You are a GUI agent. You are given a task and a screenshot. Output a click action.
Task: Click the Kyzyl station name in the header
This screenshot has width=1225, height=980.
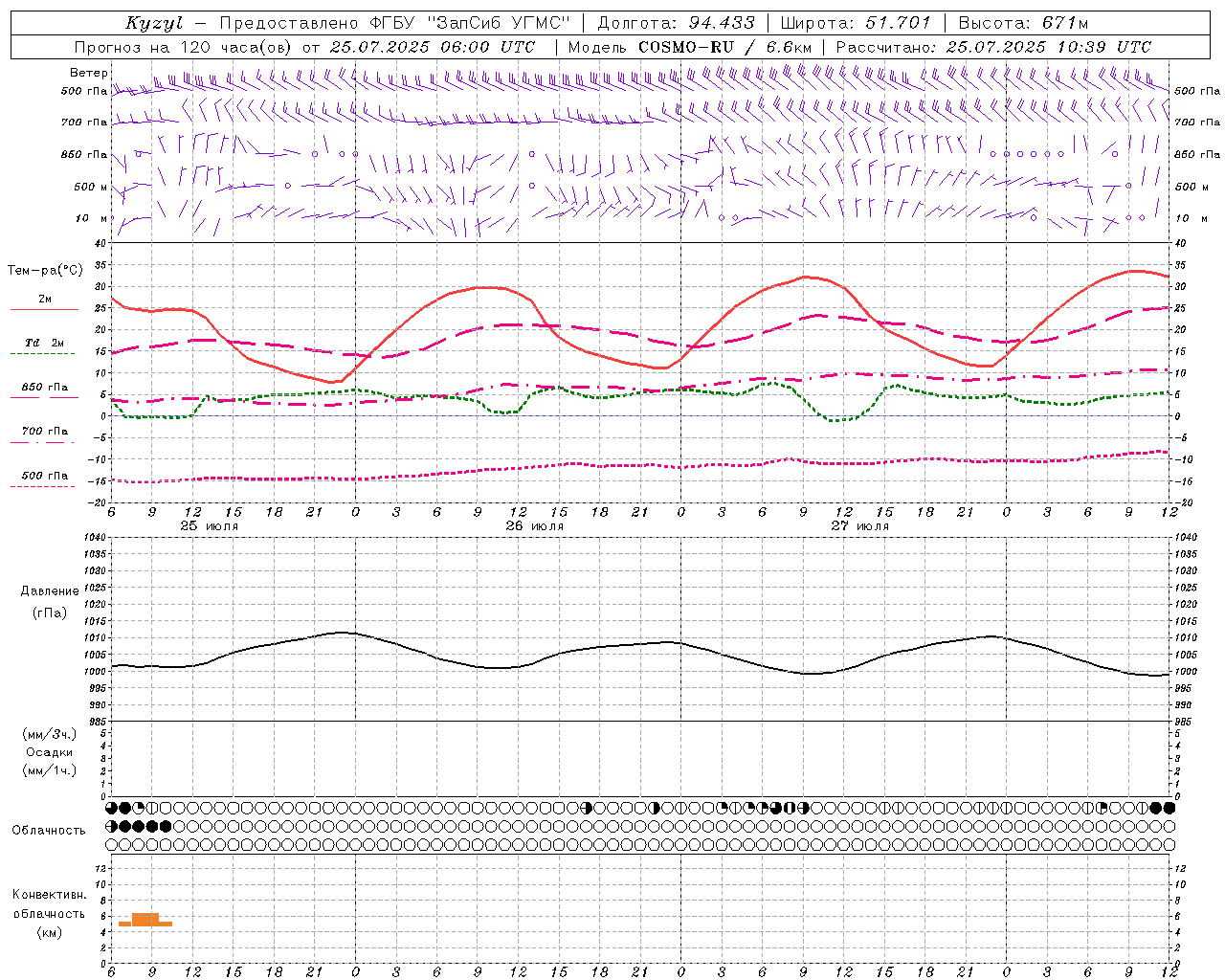pyautogui.click(x=154, y=23)
